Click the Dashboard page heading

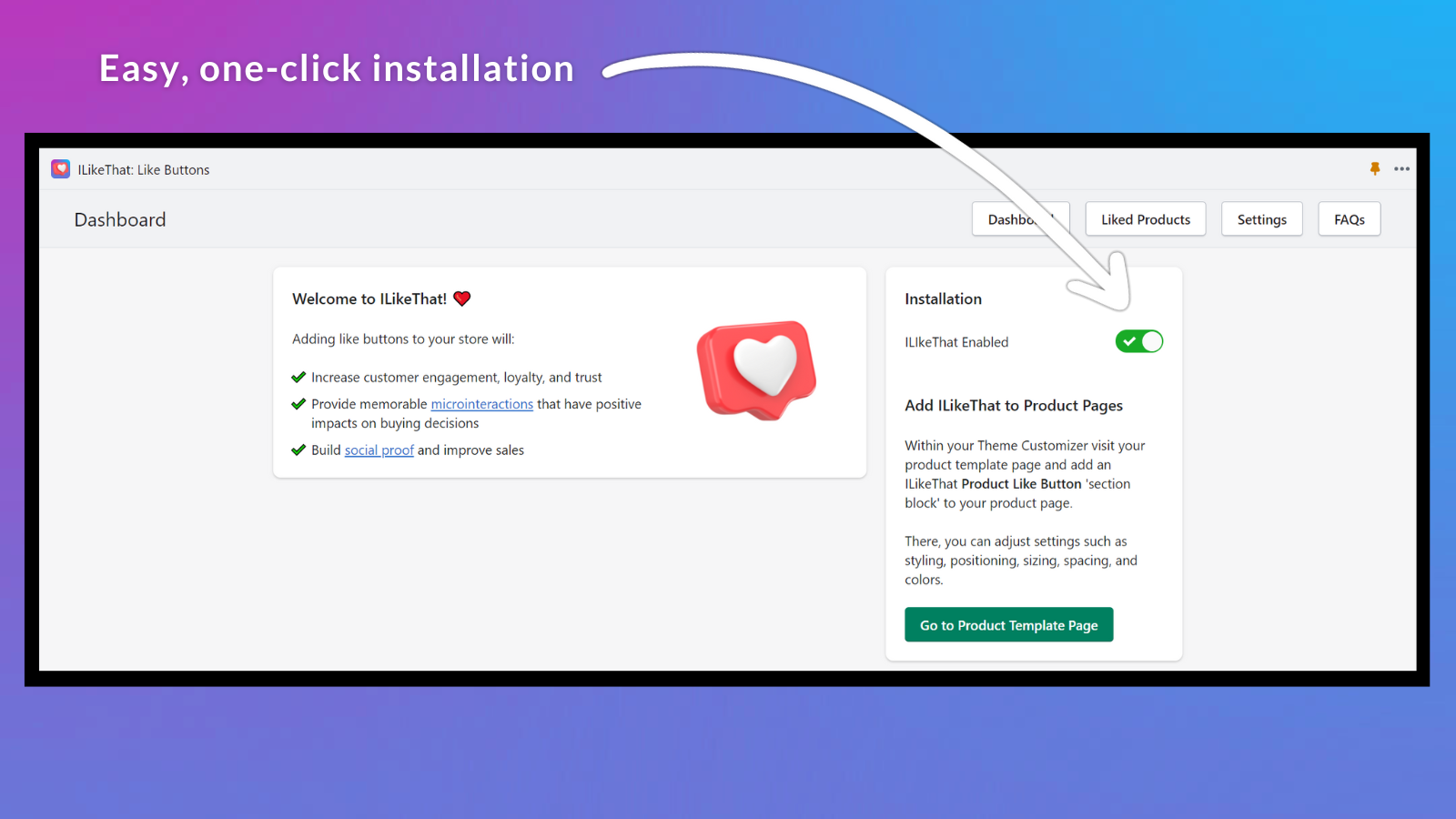pyautogui.click(x=120, y=220)
